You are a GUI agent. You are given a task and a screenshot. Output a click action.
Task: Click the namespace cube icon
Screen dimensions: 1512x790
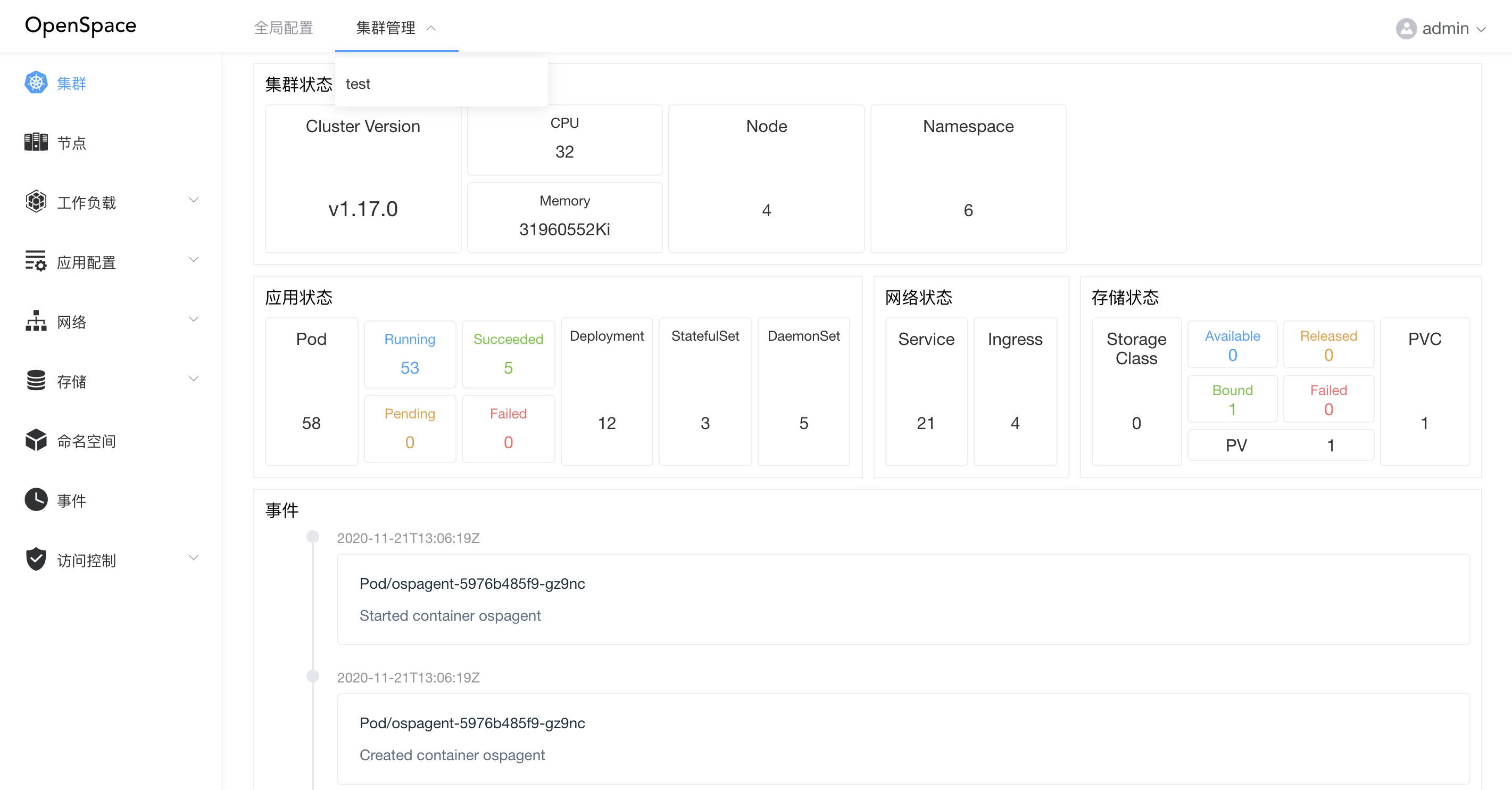pyautogui.click(x=36, y=441)
